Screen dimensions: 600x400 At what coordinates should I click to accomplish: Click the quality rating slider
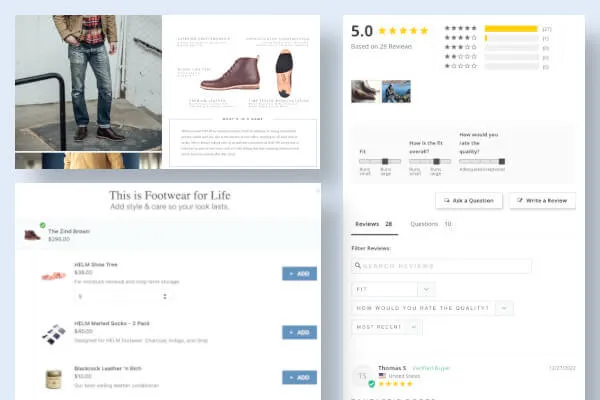click(482, 162)
